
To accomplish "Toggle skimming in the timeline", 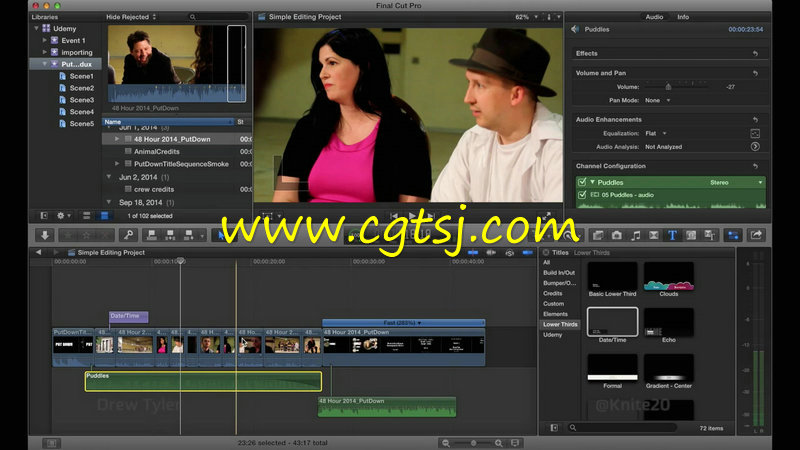I will [x=473, y=253].
